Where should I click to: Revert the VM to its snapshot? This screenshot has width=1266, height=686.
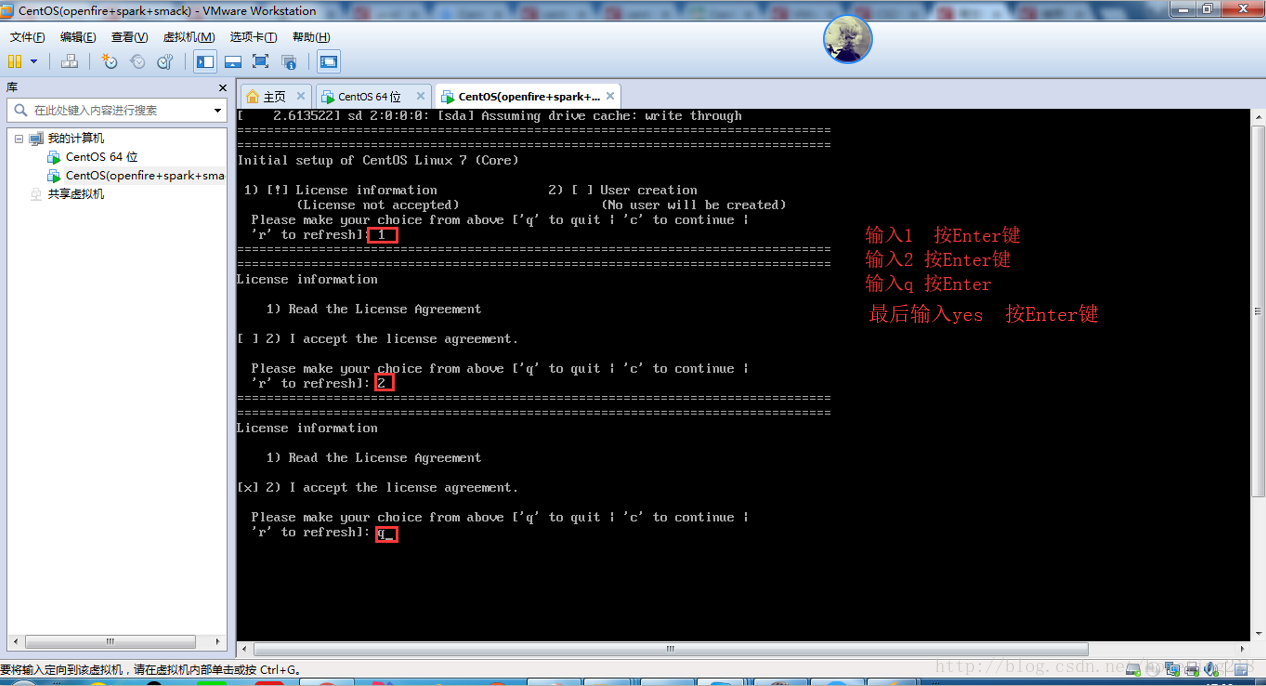click(x=137, y=62)
